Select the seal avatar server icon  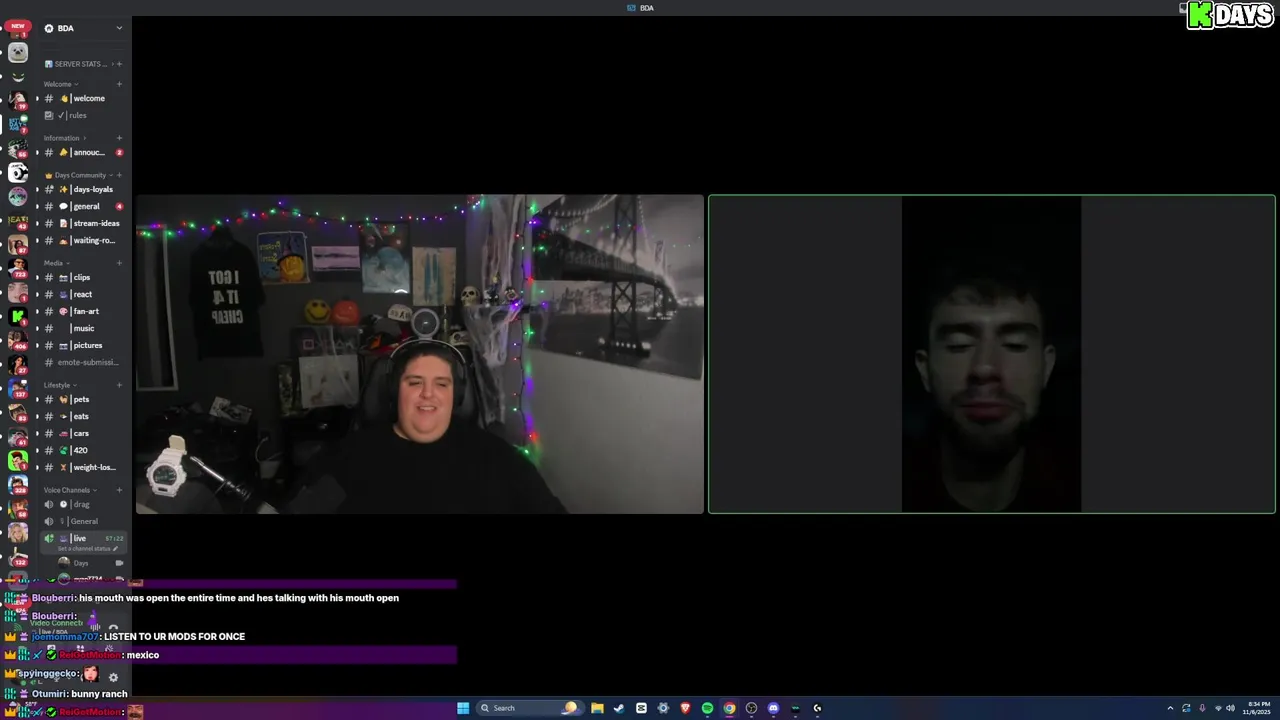tap(18, 52)
